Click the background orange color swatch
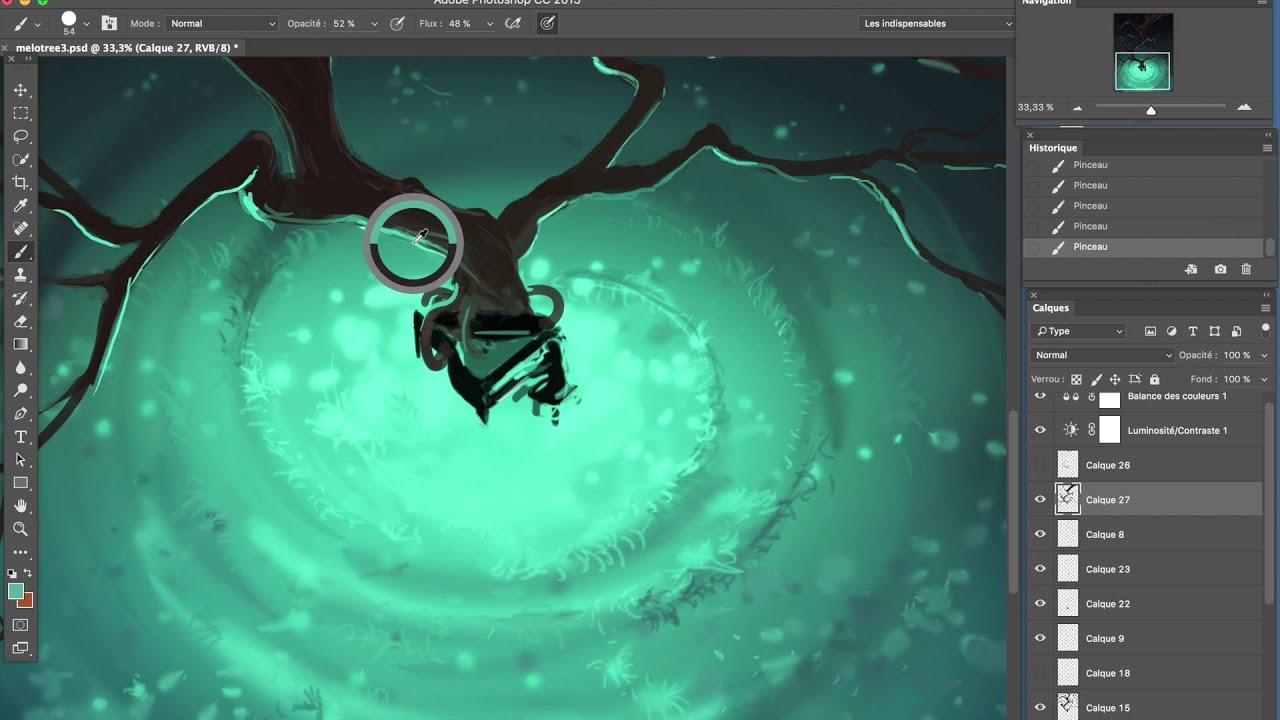 (x=27, y=601)
